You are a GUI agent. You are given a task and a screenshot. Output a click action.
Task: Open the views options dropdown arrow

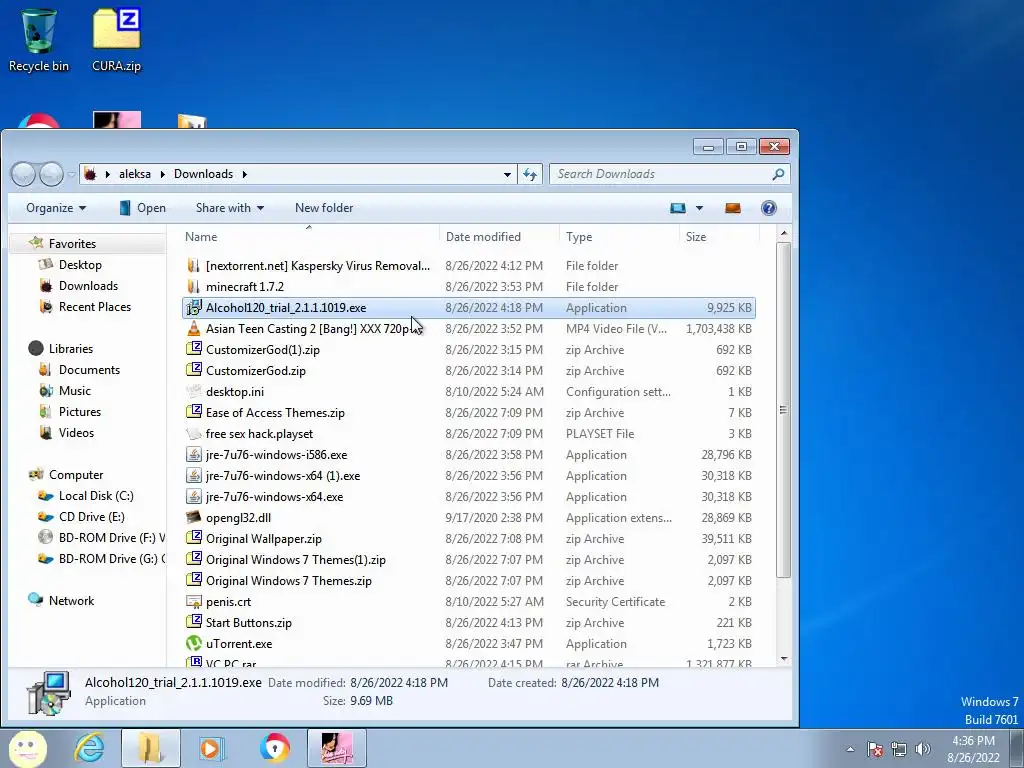pyautogui.click(x=699, y=208)
